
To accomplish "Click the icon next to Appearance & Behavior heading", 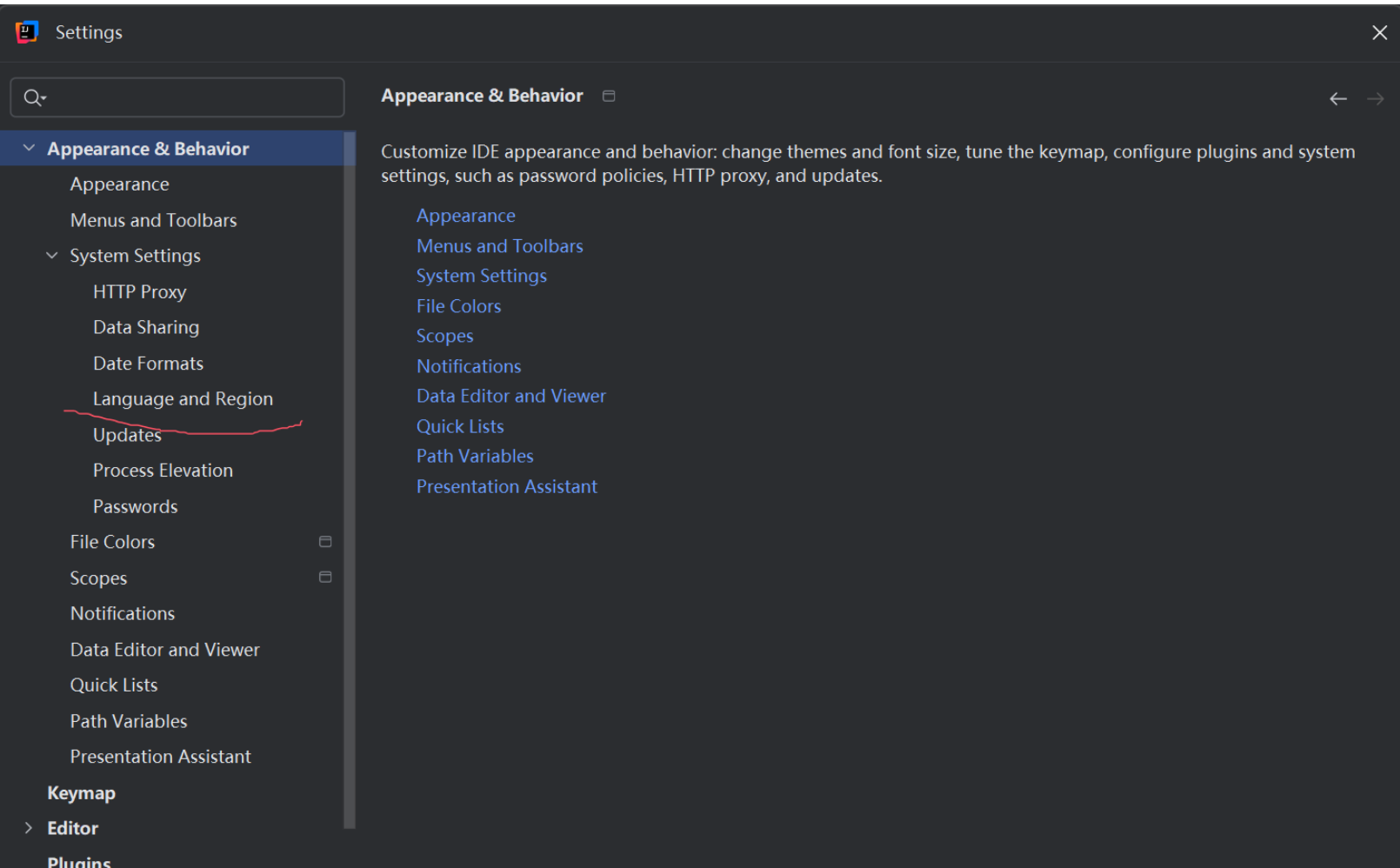I will click(x=609, y=96).
